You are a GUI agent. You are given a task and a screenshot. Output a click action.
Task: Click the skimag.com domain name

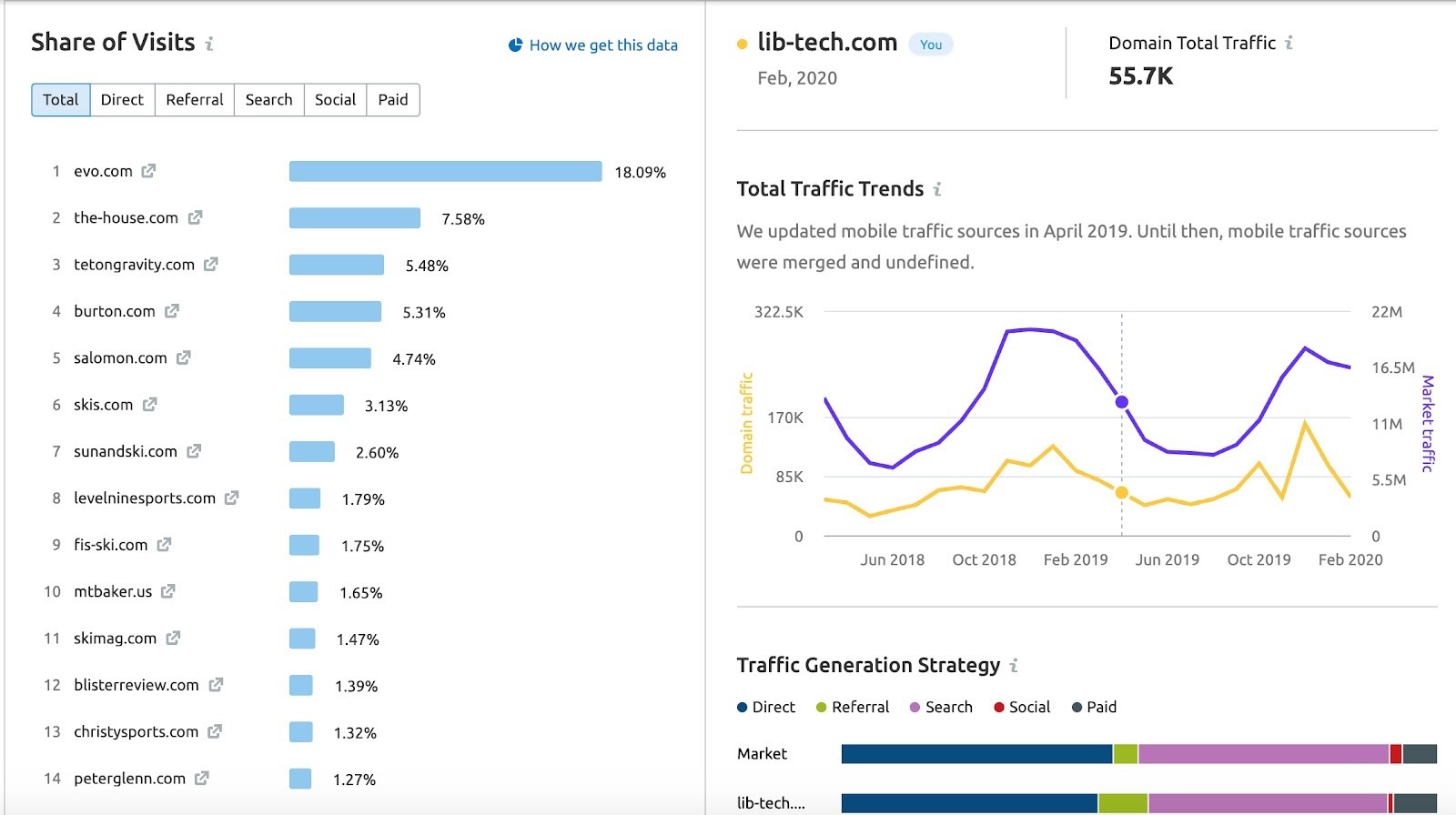[x=116, y=638]
